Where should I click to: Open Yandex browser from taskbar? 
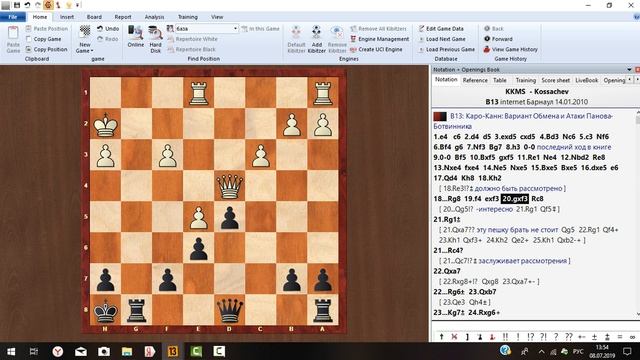pyautogui.click(x=58, y=351)
